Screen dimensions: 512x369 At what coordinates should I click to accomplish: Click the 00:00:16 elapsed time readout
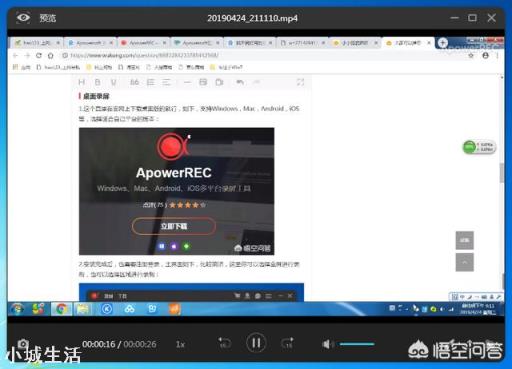98,344
